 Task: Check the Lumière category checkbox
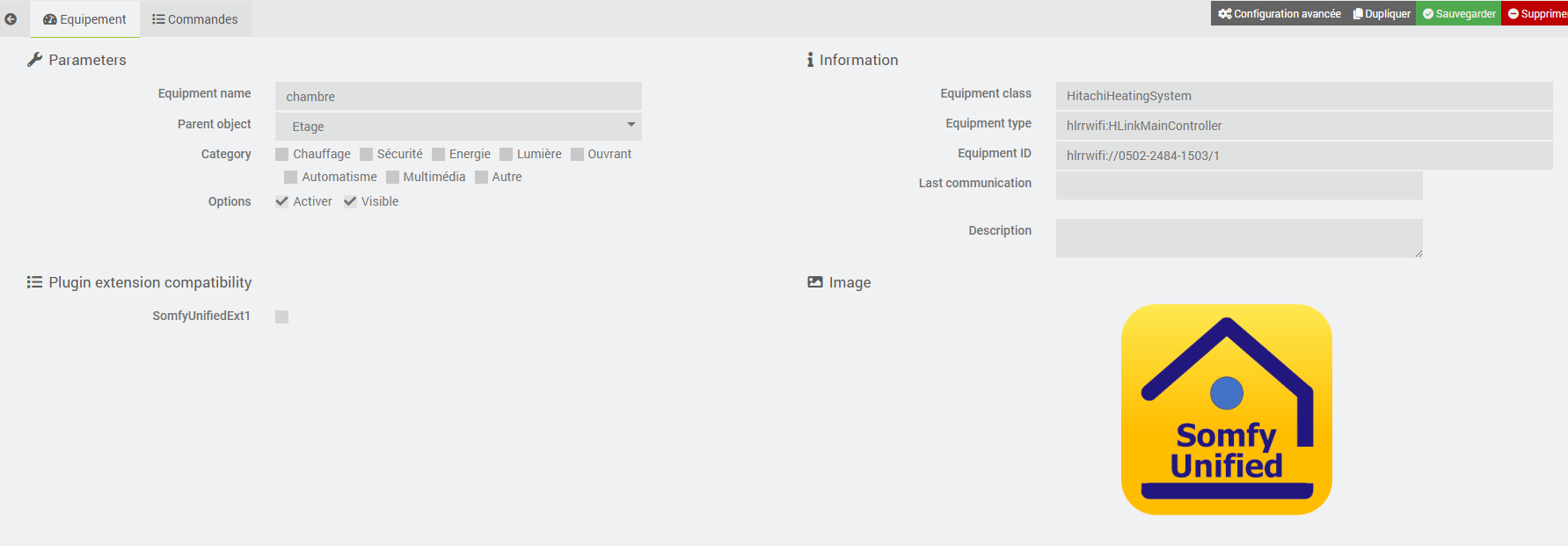(x=507, y=155)
